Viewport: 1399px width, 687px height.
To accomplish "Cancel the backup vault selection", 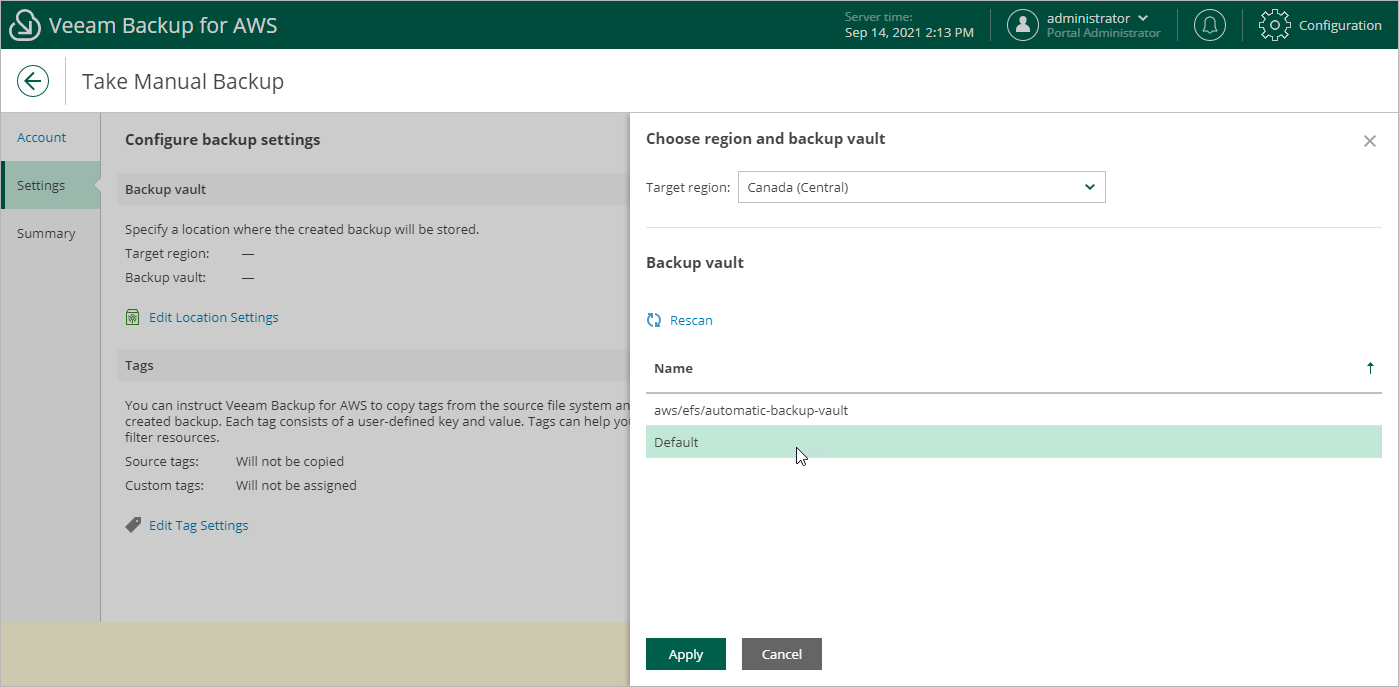I will point(782,654).
